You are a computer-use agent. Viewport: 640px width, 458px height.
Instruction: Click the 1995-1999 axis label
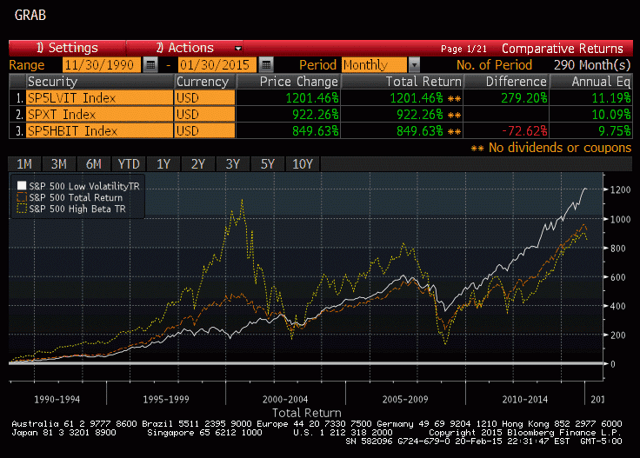166,399
